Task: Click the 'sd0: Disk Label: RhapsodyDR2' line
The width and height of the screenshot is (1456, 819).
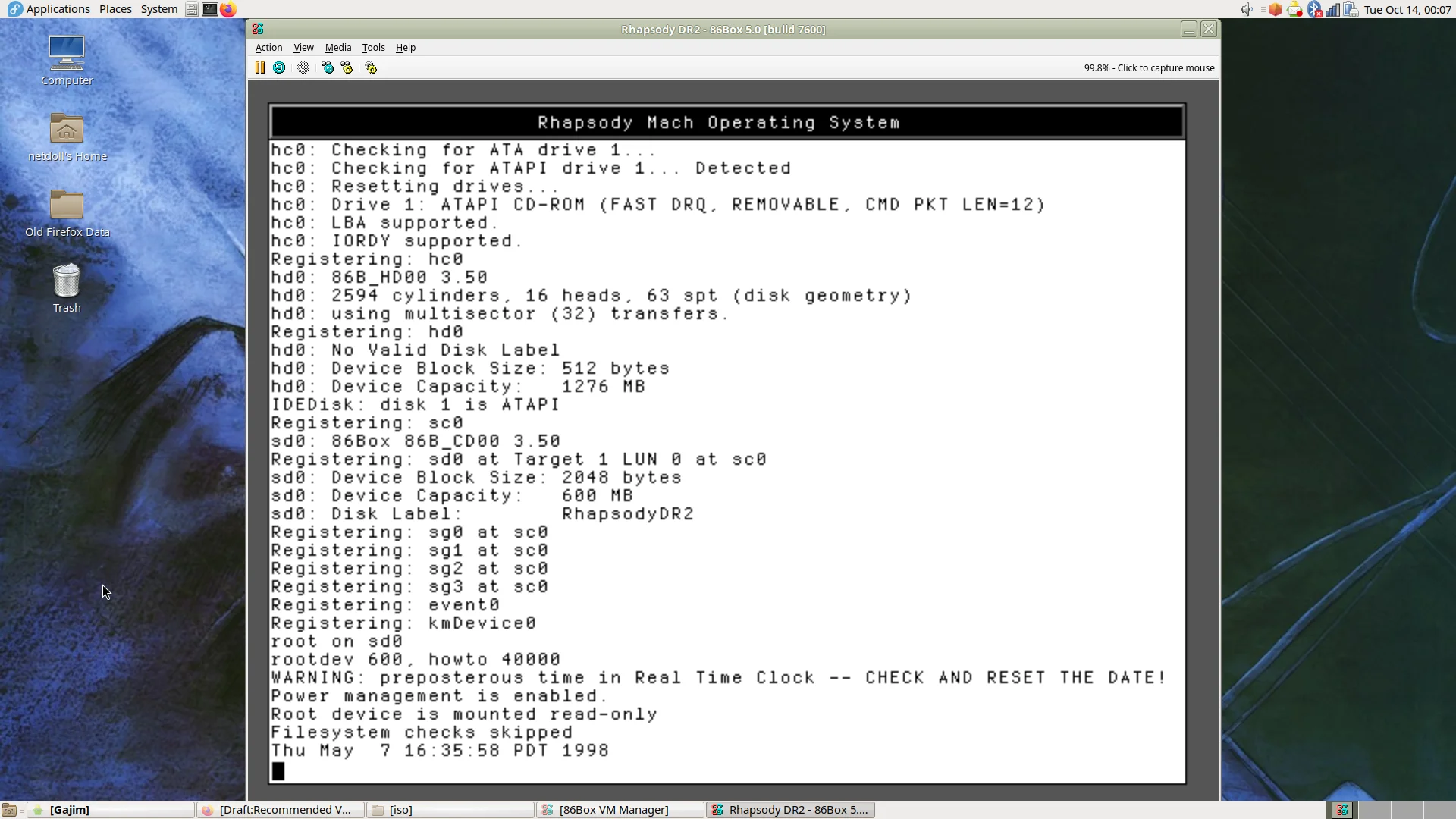Action: point(482,514)
